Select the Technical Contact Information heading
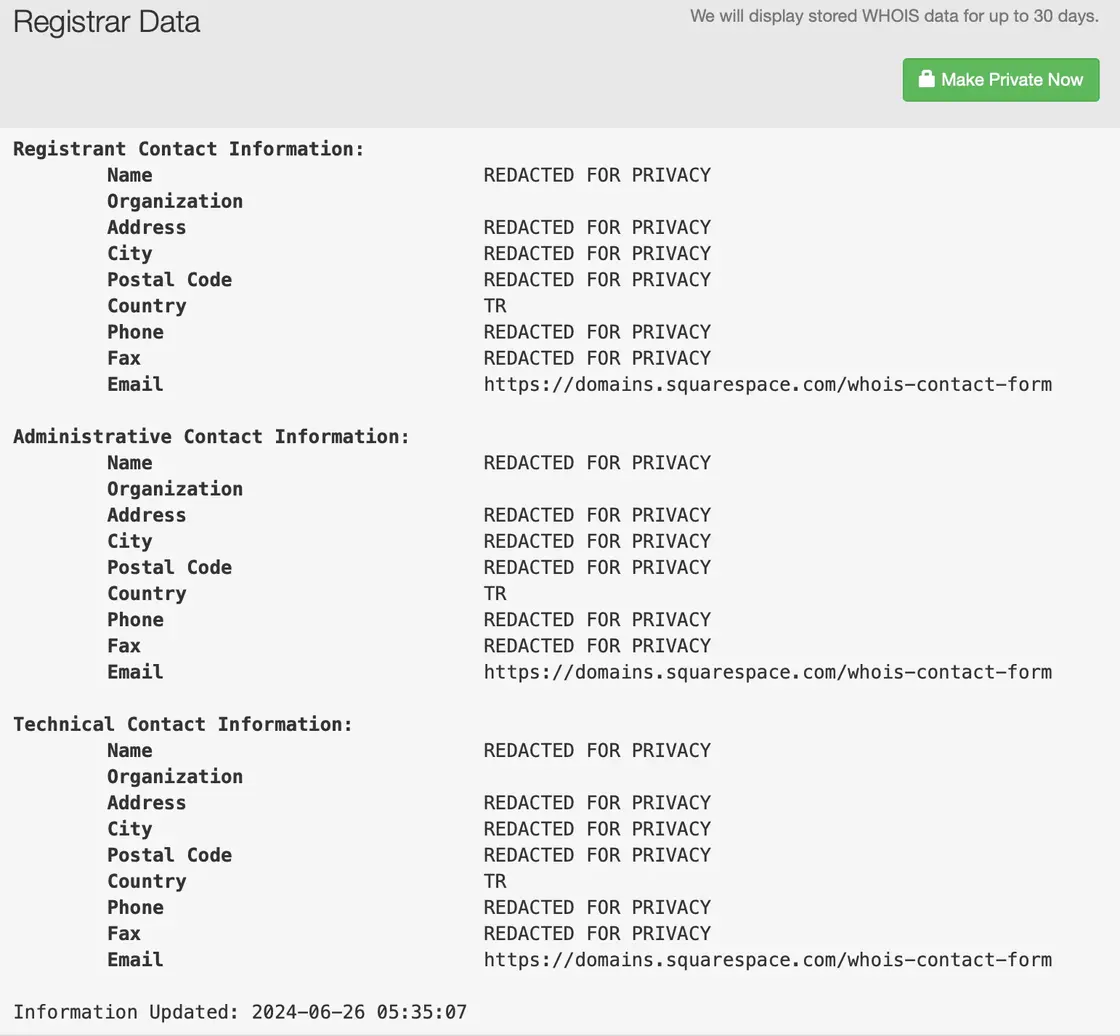Viewport: 1120px width, 1036px height. click(183, 724)
